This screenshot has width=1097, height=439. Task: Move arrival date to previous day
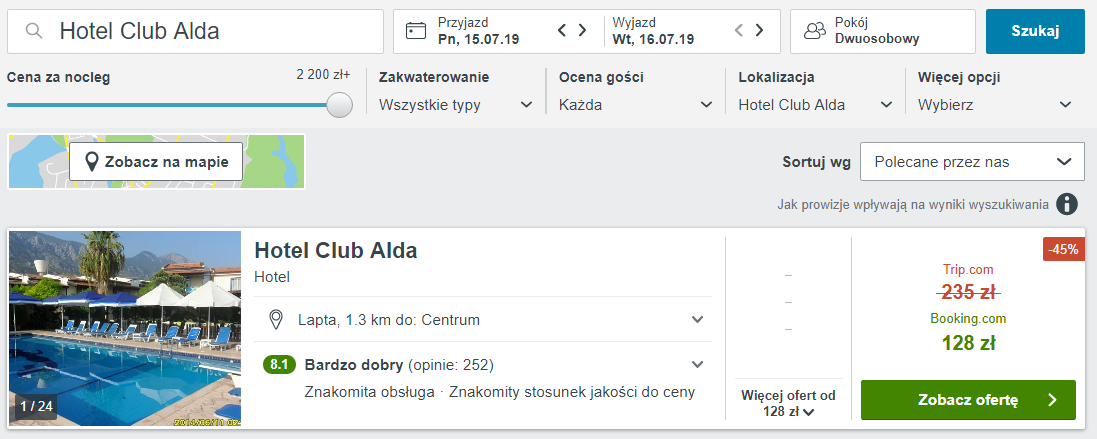[x=561, y=30]
